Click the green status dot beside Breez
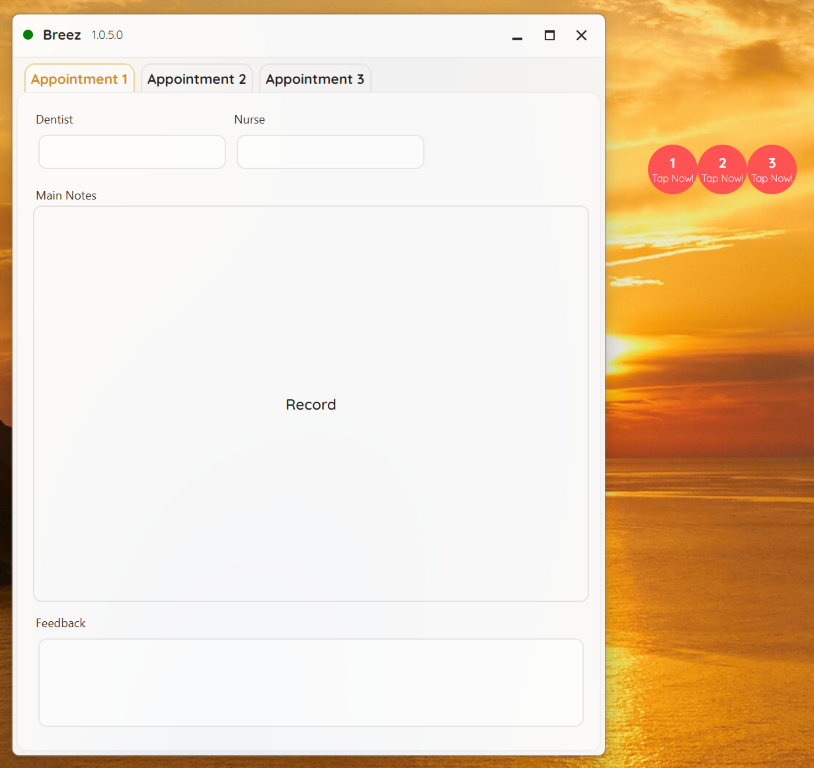This screenshot has width=814, height=768. tap(28, 35)
